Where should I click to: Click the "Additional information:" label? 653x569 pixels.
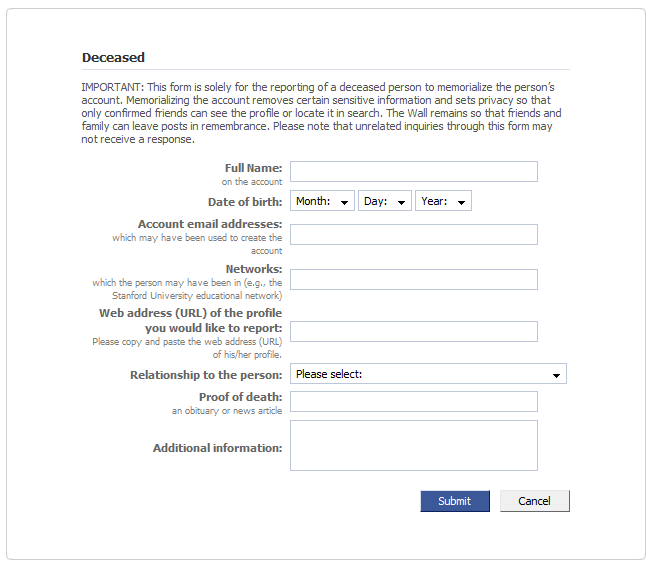[217, 448]
